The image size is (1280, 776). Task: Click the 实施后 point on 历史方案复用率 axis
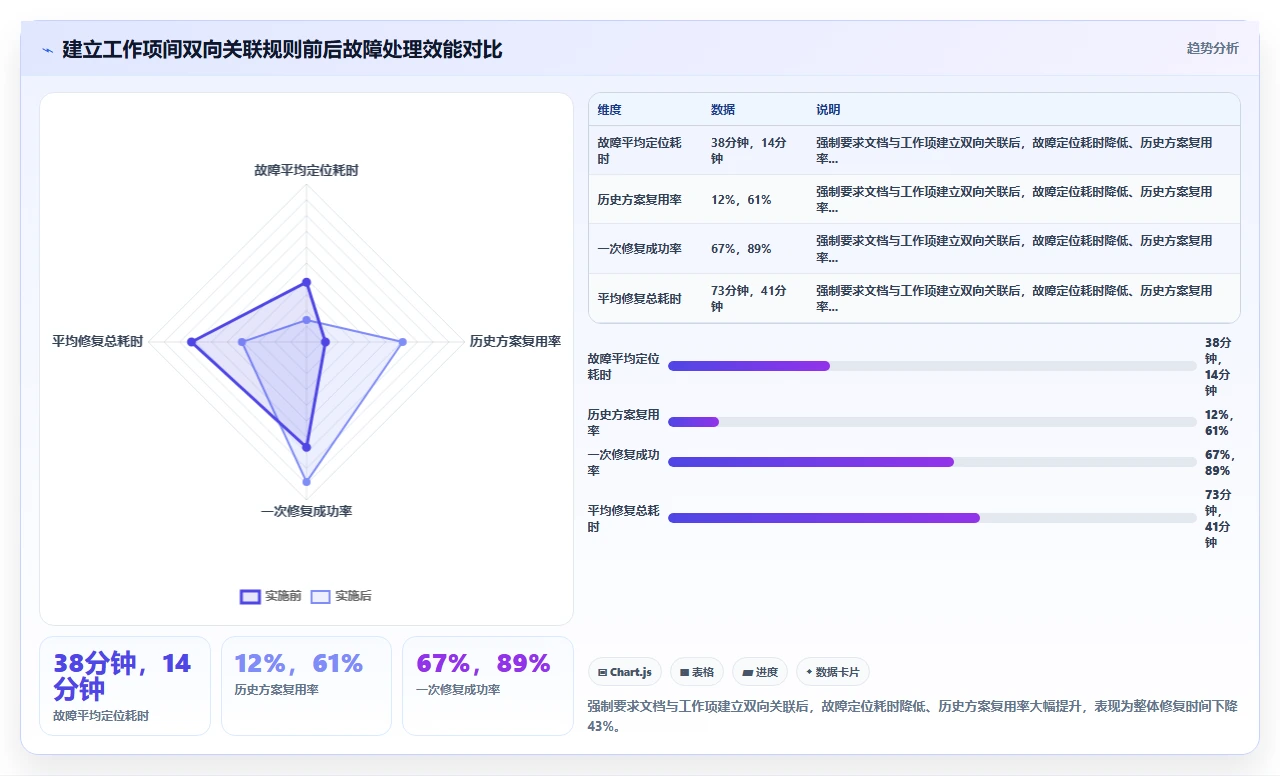(403, 342)
